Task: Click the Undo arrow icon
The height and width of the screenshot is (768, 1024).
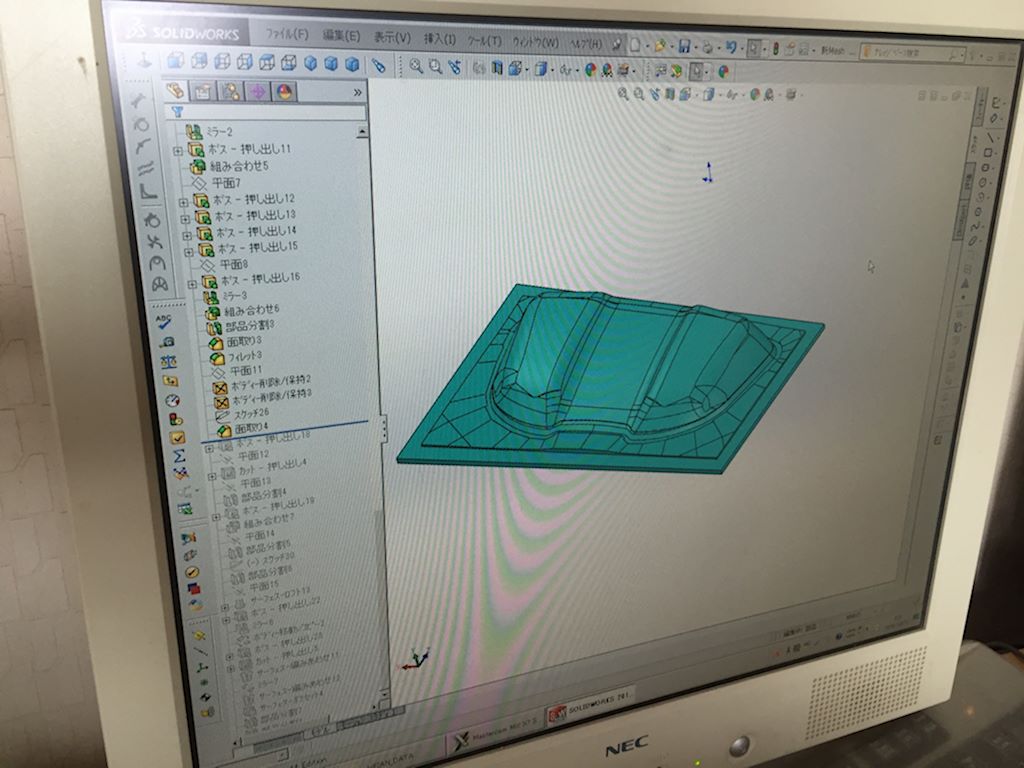Action: pyautogui.click(x=731, y=48)
